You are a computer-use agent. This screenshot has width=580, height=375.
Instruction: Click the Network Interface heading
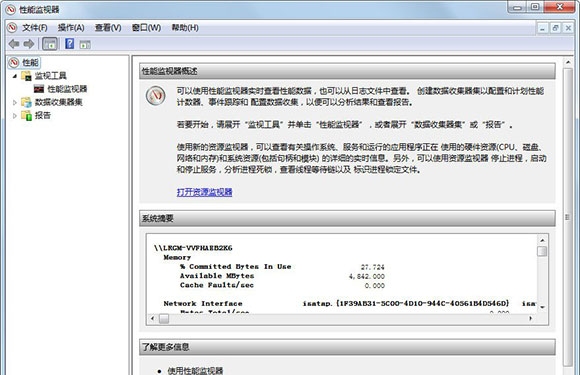point(203,304)
